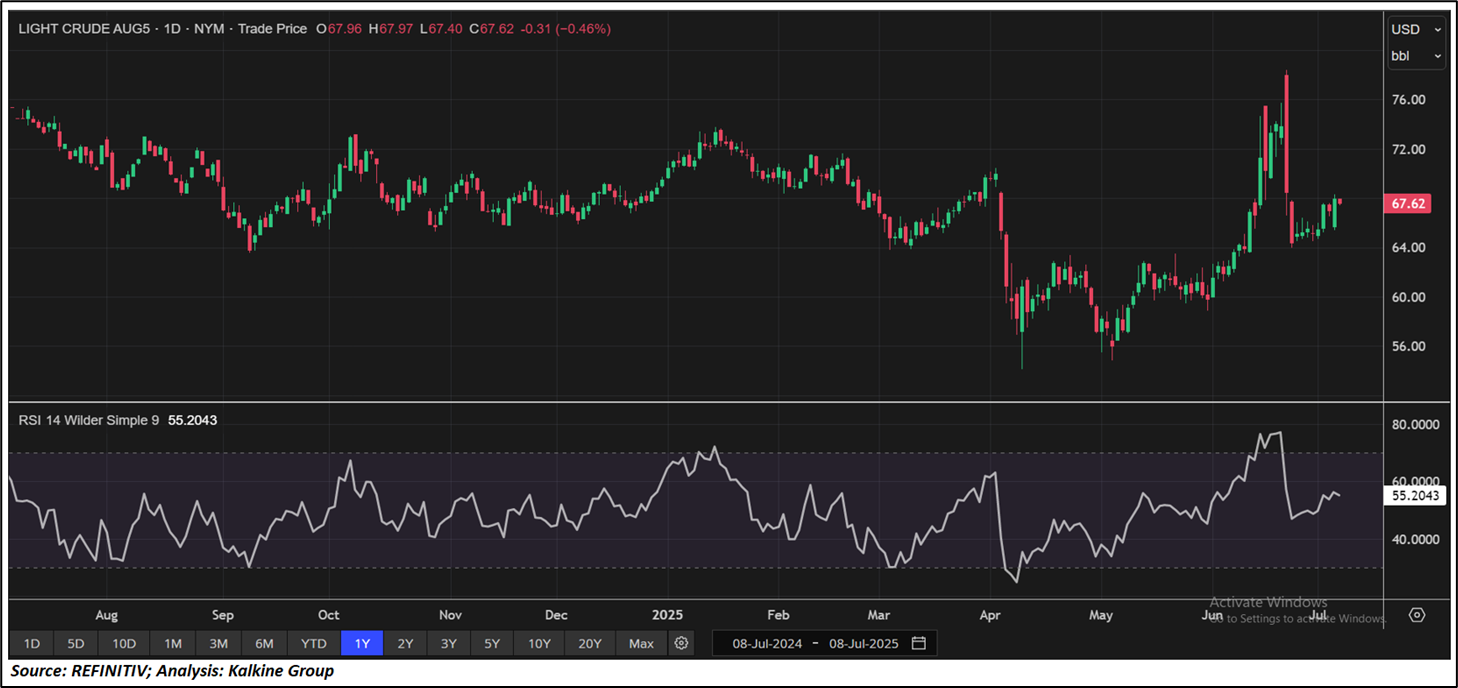
Task: Click the calendar icon beside date range
Action: point(919,643)
